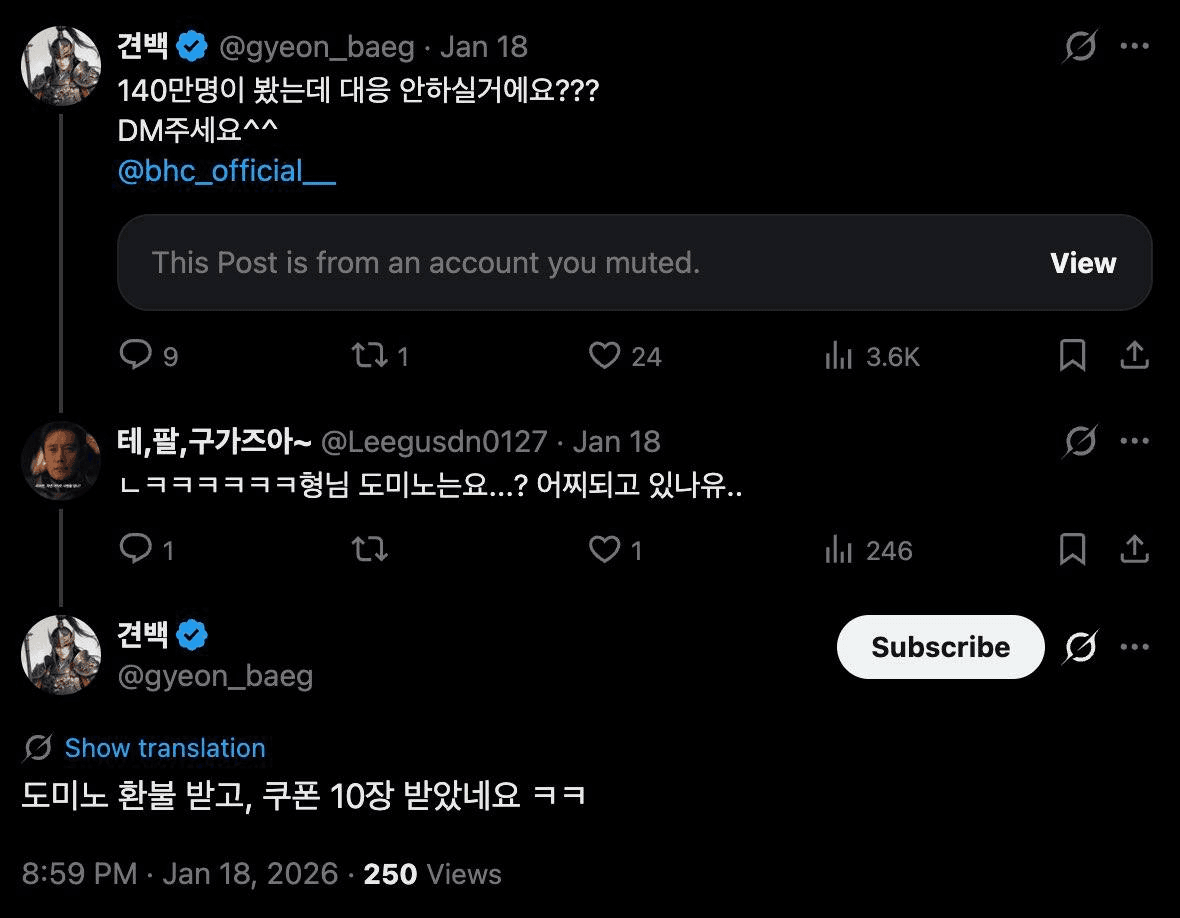
Task: Open more options on first post
Action: click(x=1134, y=46)
